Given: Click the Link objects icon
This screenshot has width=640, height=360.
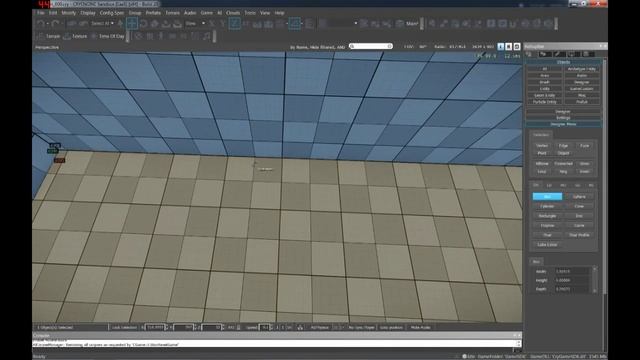Looking at the screenshot, I should click(72, 24).
